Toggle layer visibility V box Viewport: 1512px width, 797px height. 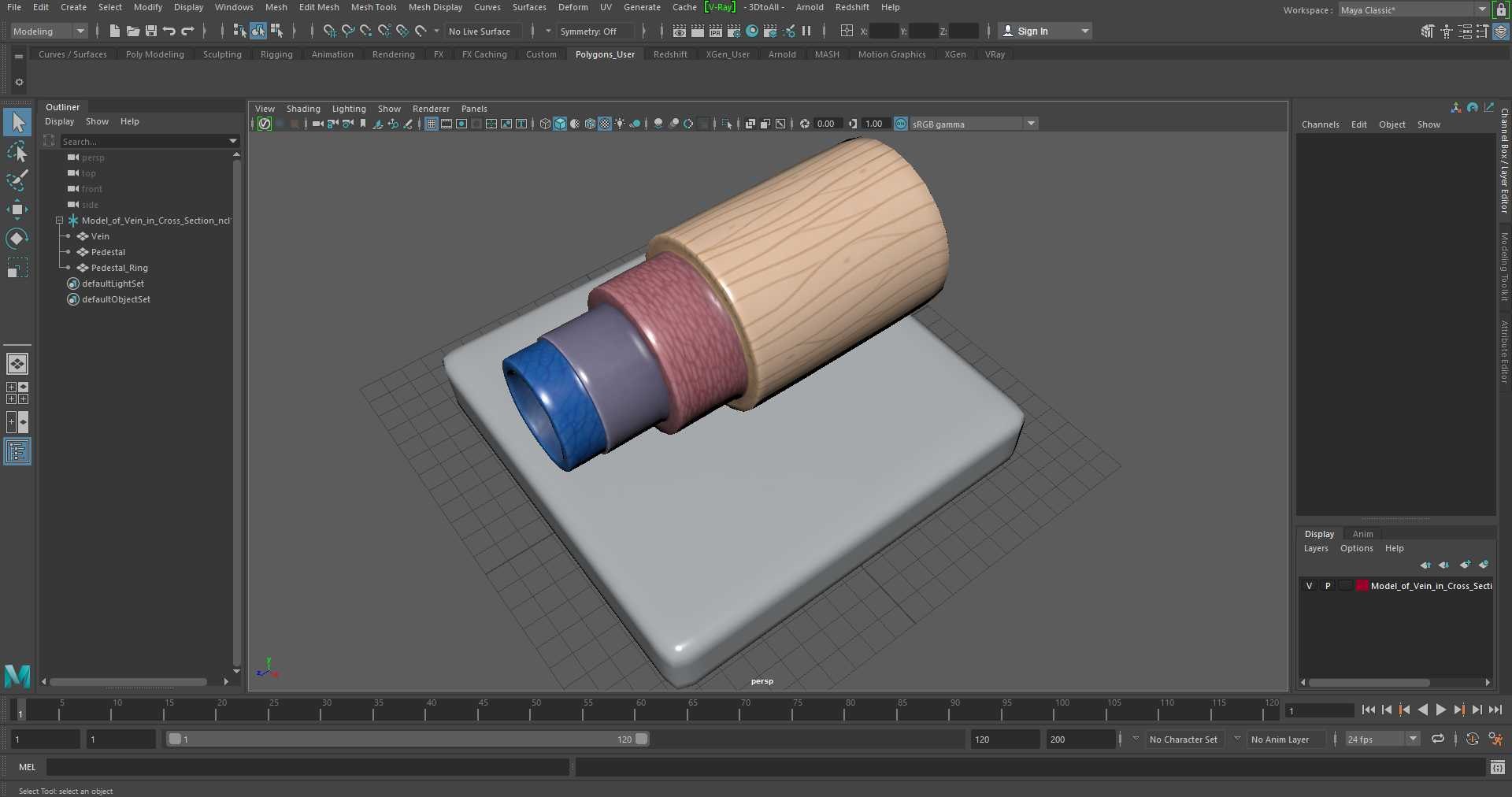click(1309, 586)
